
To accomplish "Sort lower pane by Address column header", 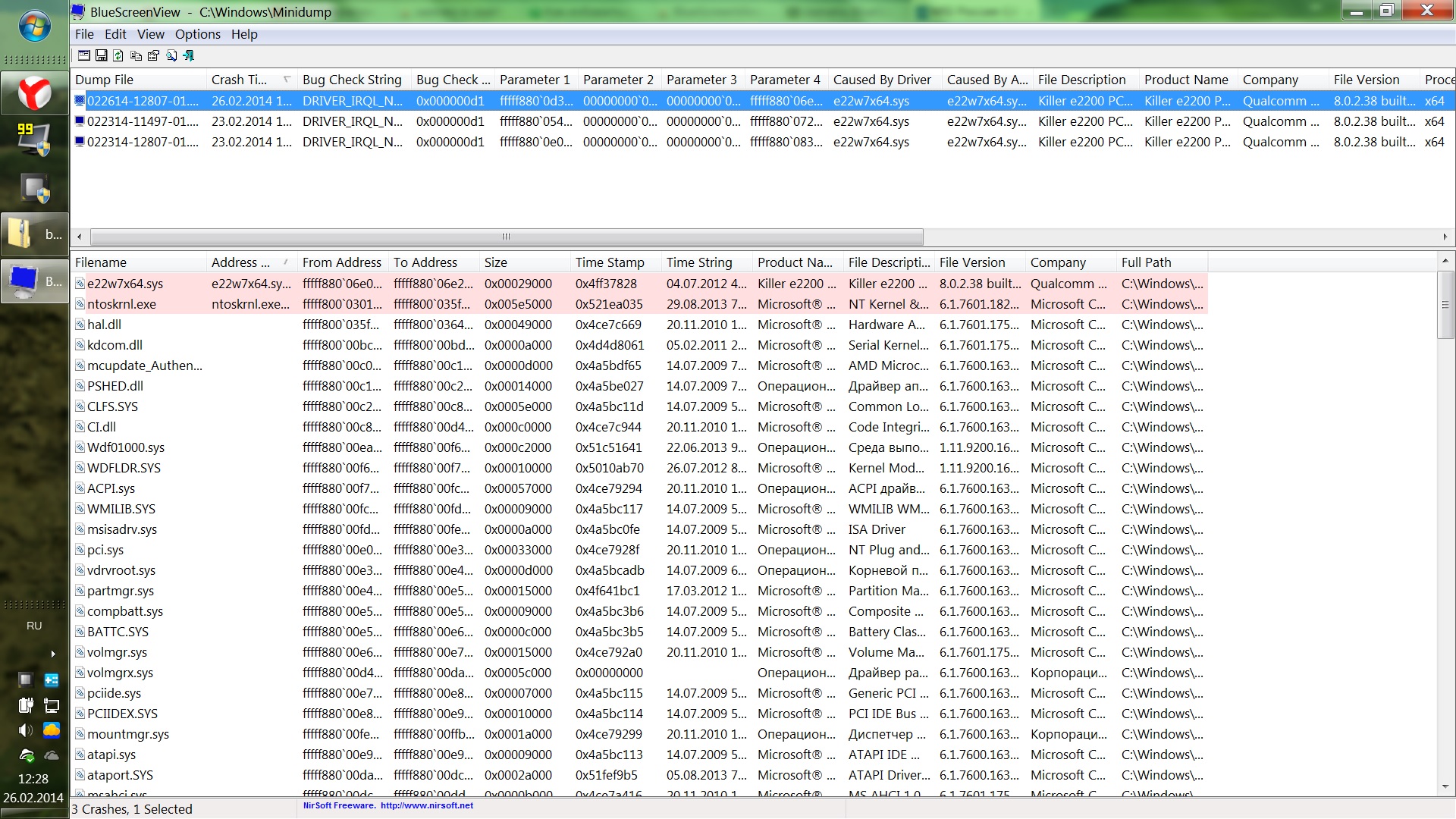I will (240, 262).
